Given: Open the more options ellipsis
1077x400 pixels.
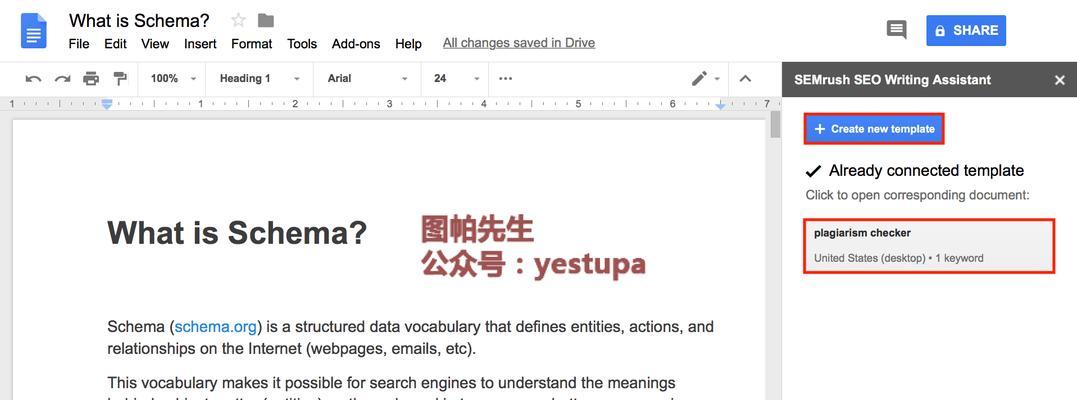Looking at the screenshot, I should tap(506, 78).
